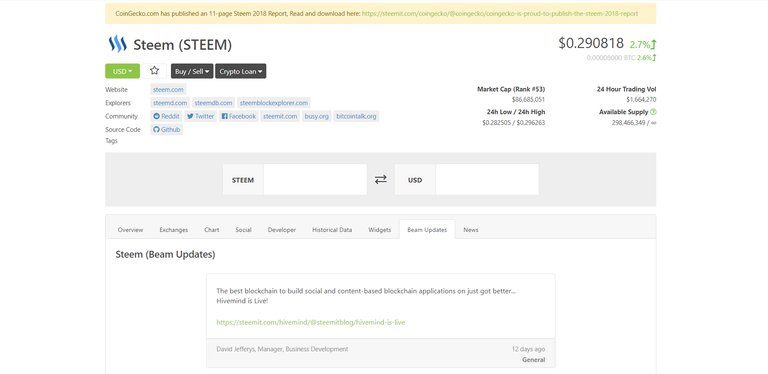
Task: Toggle the favorite star button
Action: point(154,71)
